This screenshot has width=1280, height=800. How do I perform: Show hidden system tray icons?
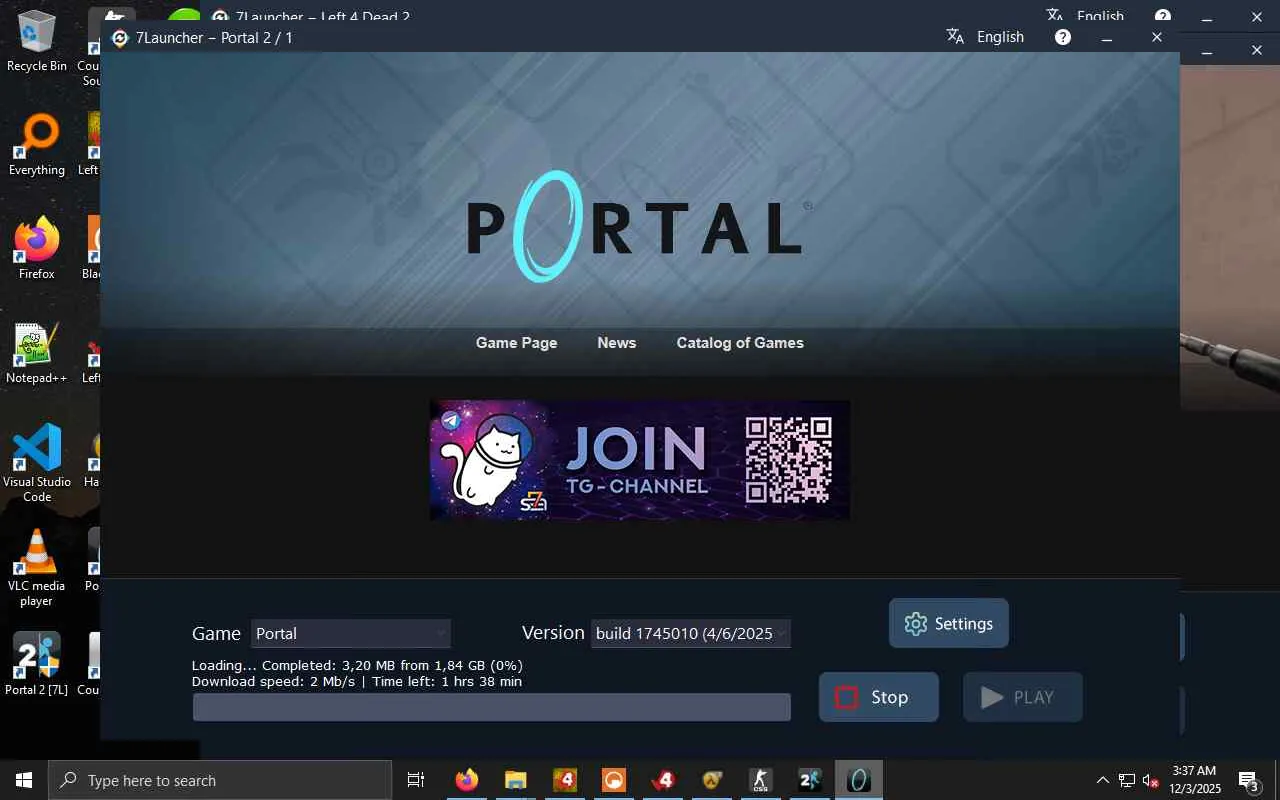(1103, 780)
